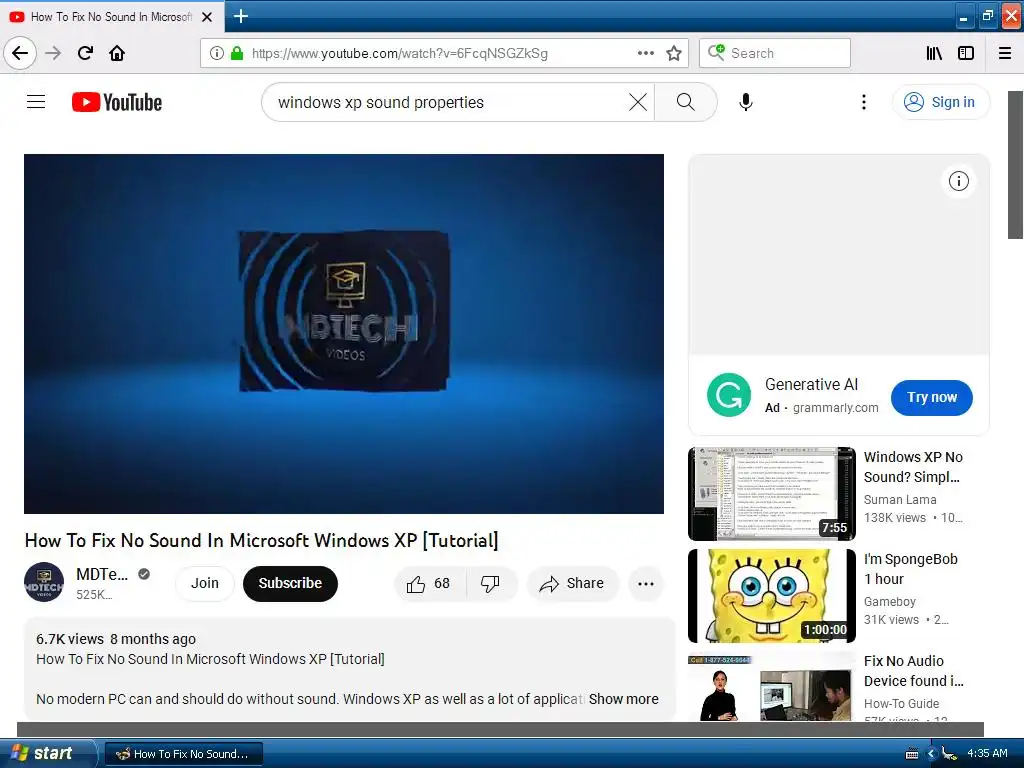The image size is (1024, 768).
Task: Start voice search with the microphone icon
Action: click(746, 103)
